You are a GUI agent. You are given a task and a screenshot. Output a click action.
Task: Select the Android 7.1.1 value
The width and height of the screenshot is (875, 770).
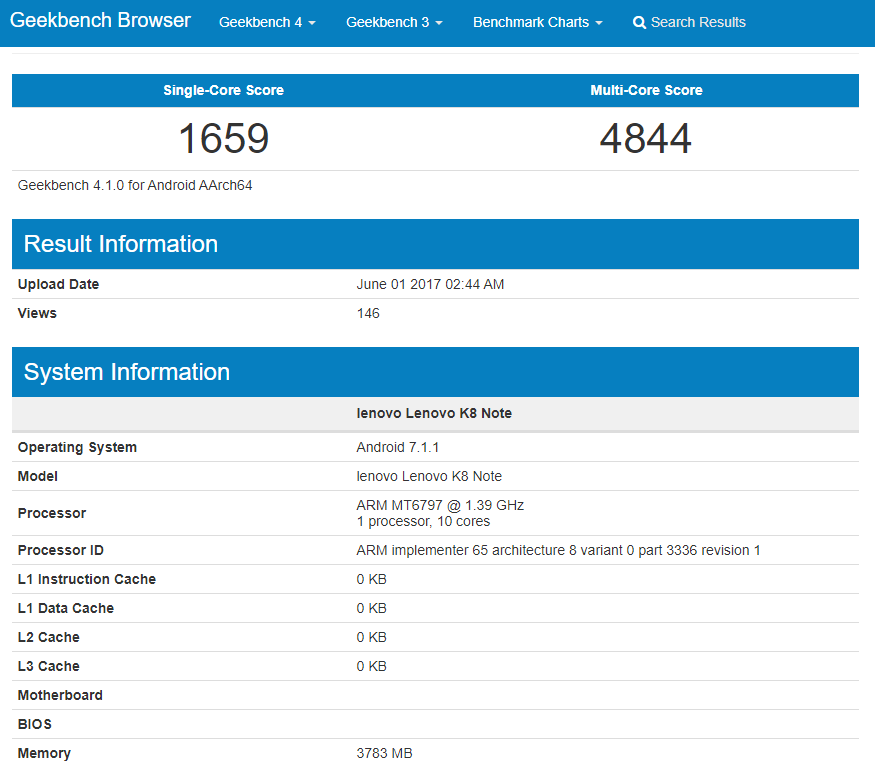(x=398, y=447)
